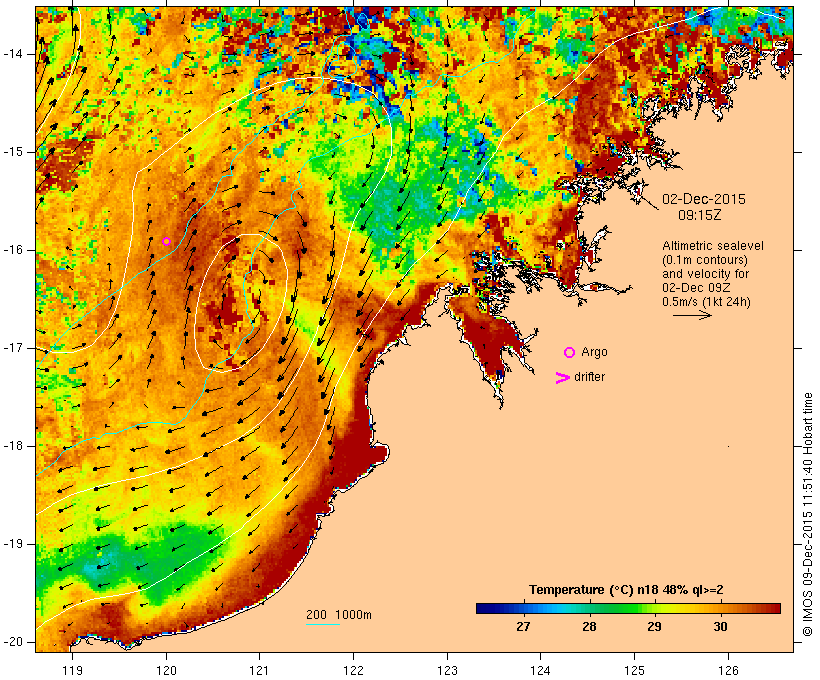Click the 'drifter' legend label

pos(589,377)
